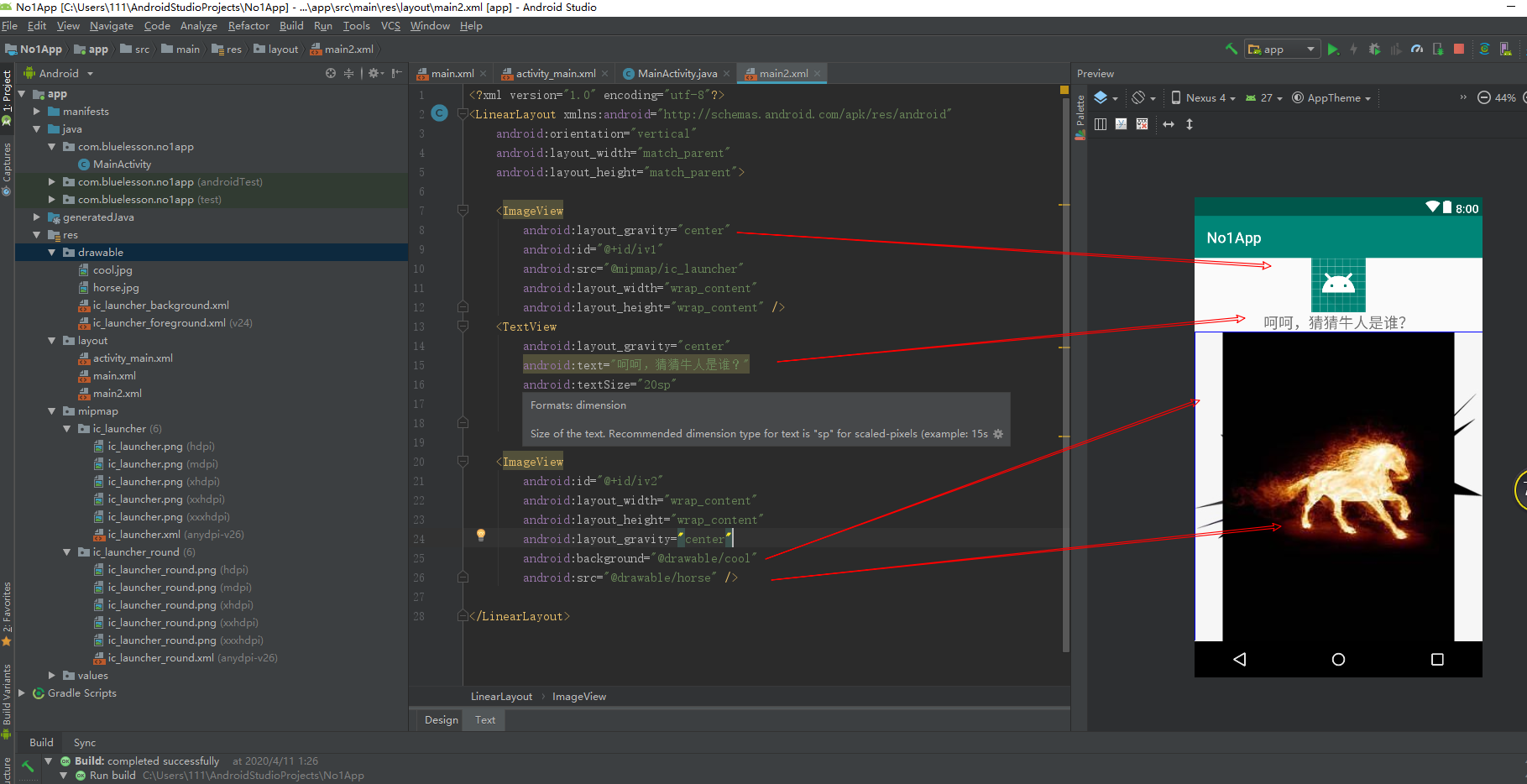Screen dimensions: 1527x784
Task: Run the app with the green play button
Action: pyautogui.click(x=1332, y=50)
